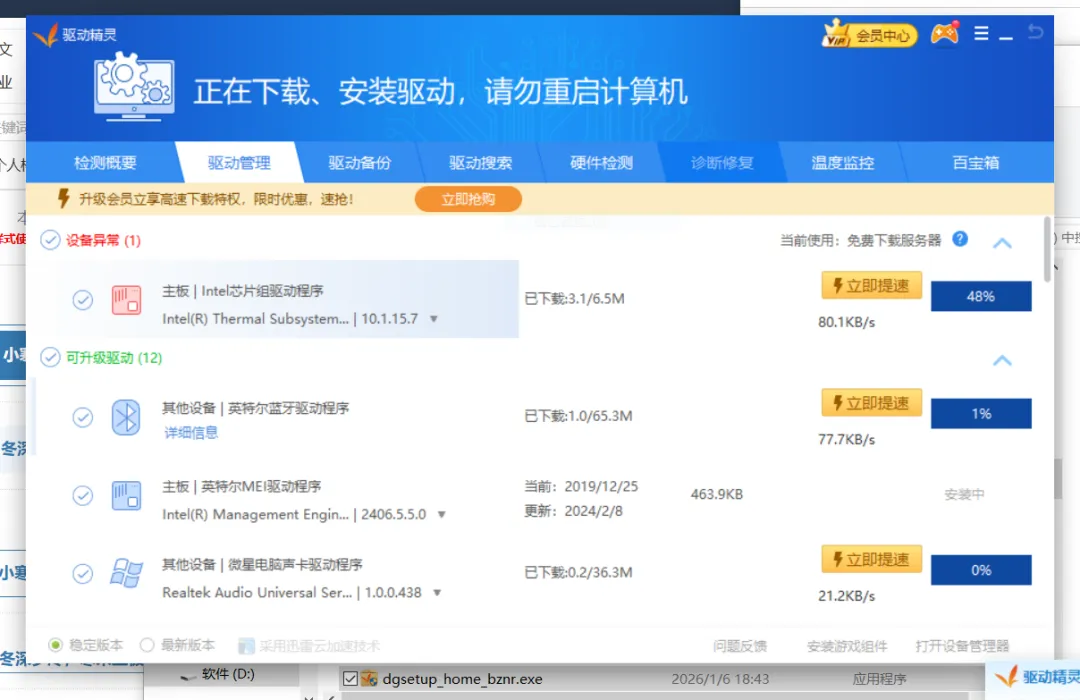Click the dgsetup_home_bznr.exe file icon
Screen dimensions: 1080x700
tap(369, 679)
